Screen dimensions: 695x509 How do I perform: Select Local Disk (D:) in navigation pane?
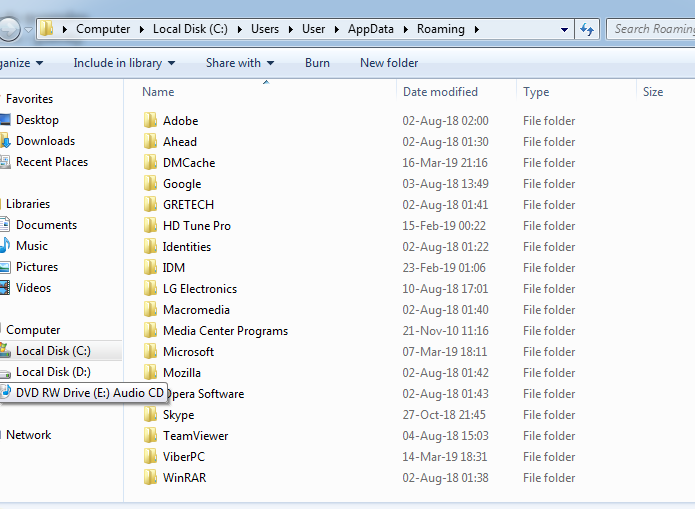point(53,372)
